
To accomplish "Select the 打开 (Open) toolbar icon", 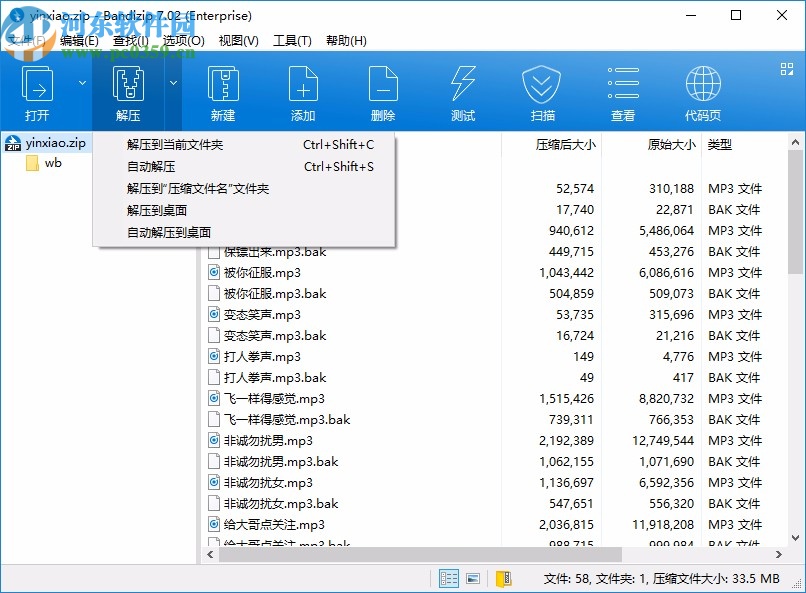I will tap(38, 92).
